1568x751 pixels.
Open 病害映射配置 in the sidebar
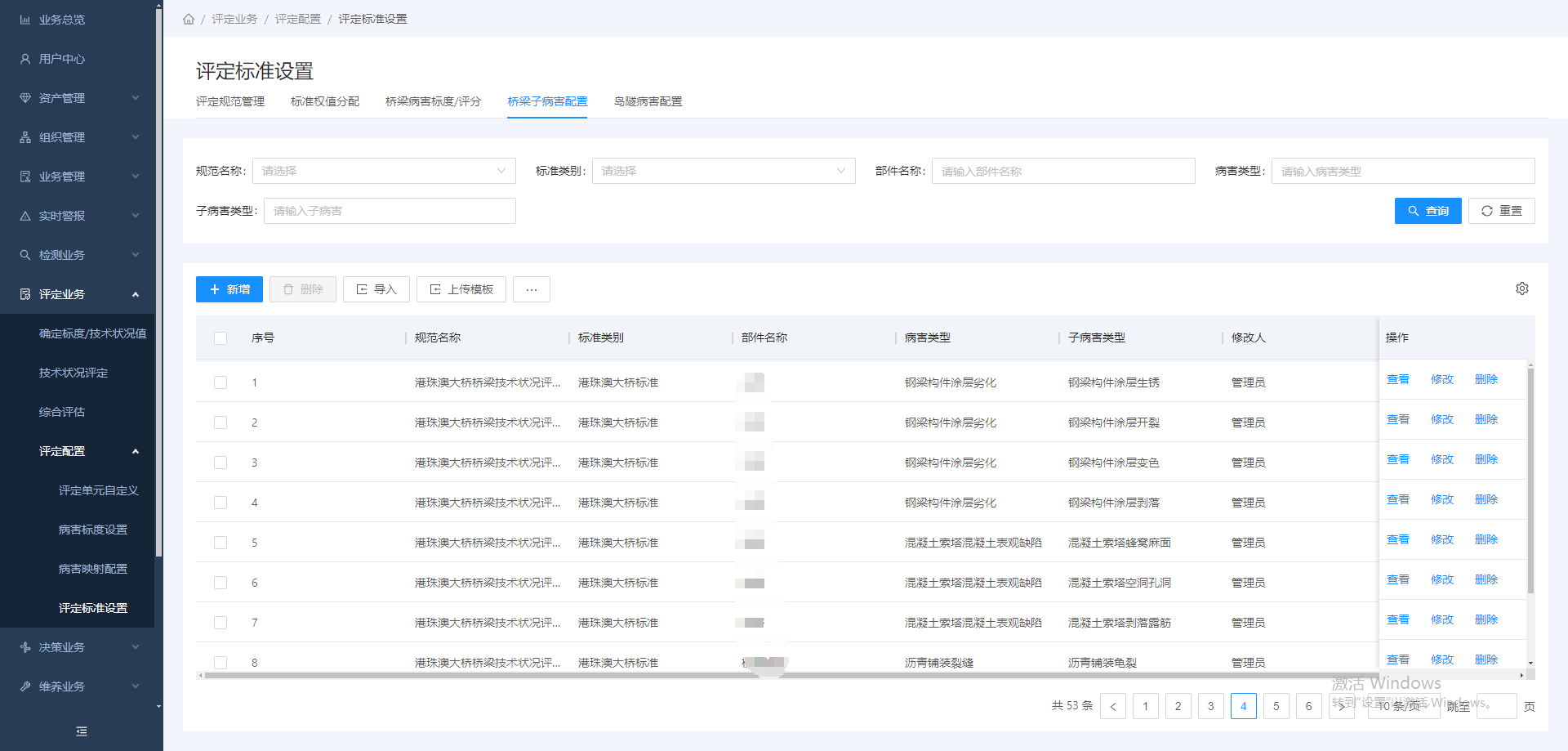[93, 569]
